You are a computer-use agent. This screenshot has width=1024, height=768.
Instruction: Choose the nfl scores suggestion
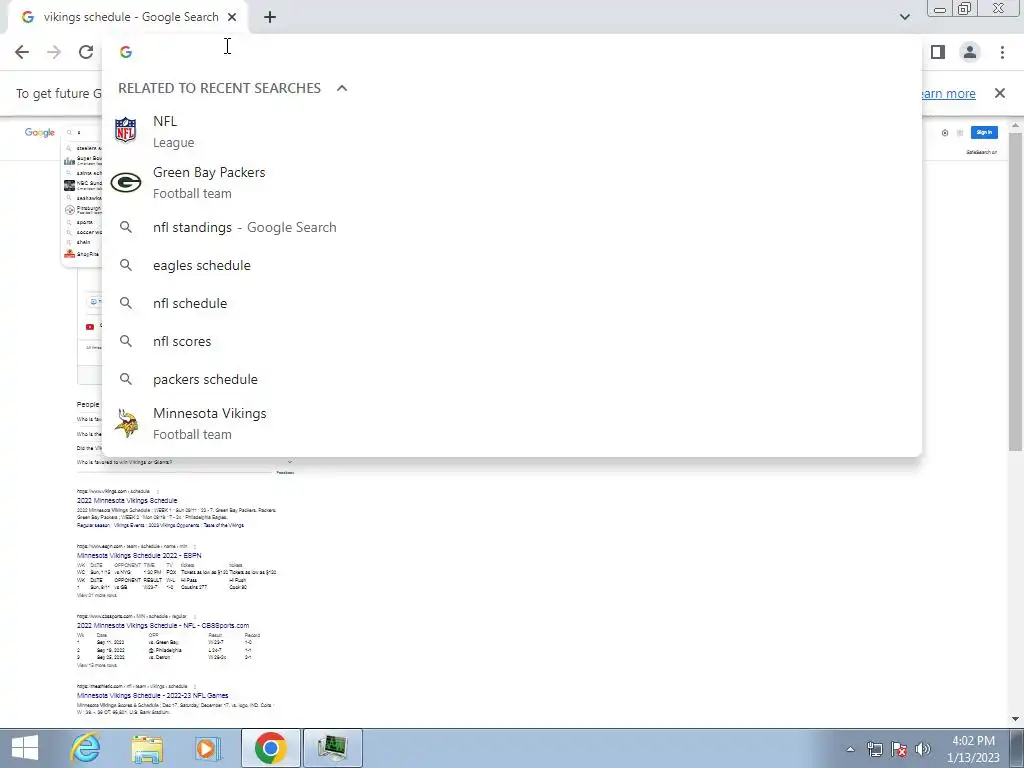tap(512, 341)
